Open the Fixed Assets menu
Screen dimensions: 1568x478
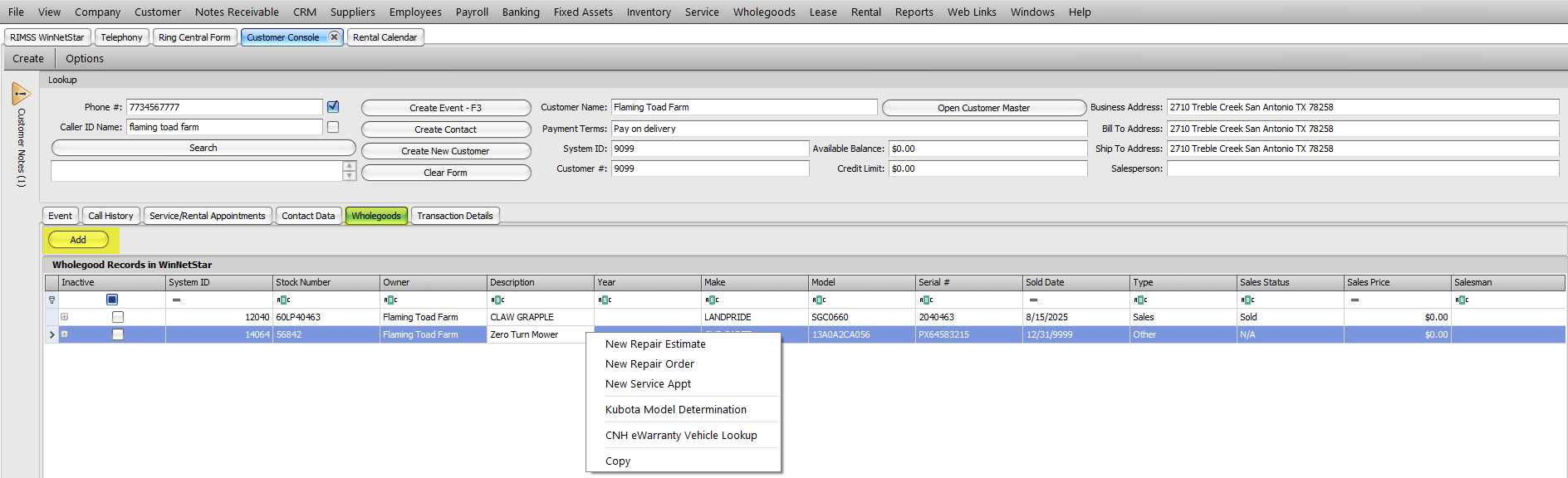click(x=583, y=12)
